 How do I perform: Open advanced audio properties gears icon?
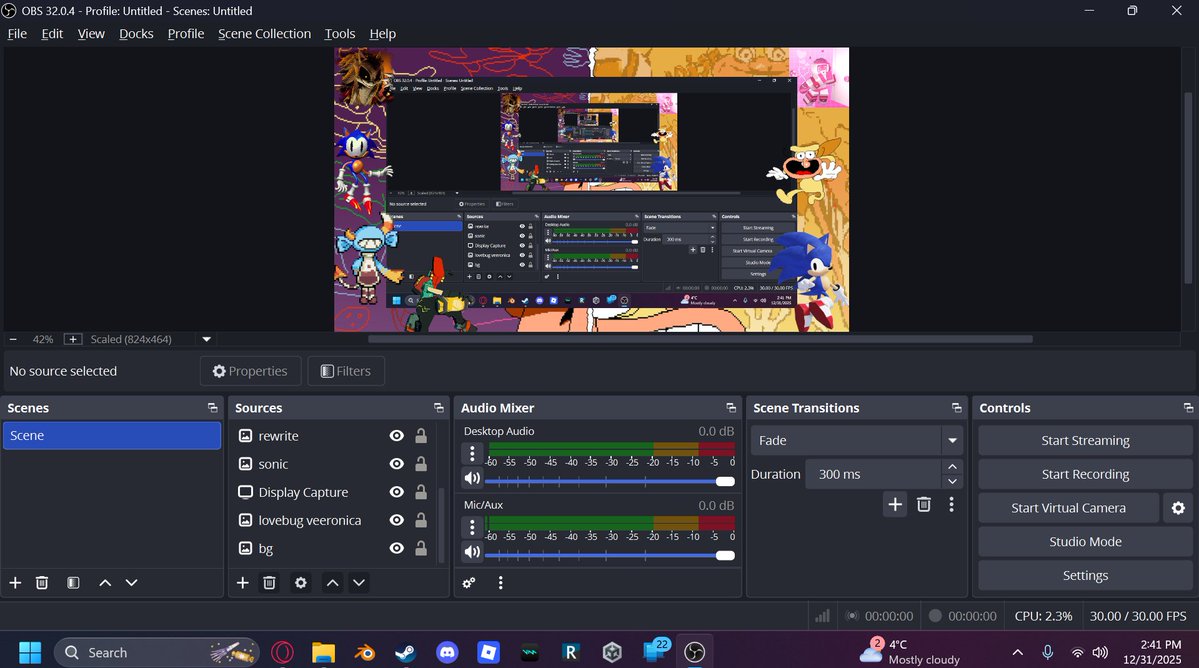pos(469,582)
